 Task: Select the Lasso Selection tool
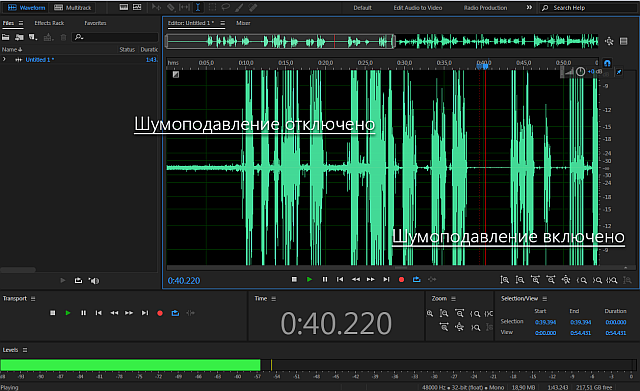click(x=226, y=7)
